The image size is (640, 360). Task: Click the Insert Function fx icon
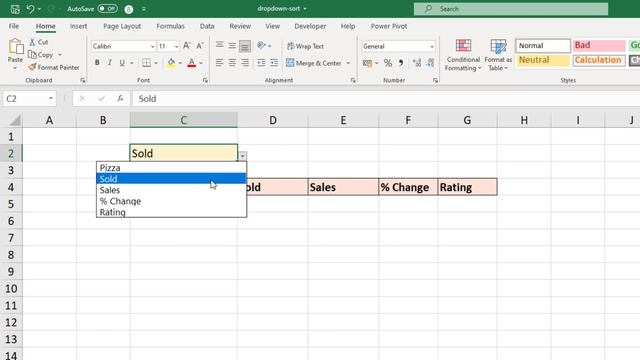(x=120, y=98)
